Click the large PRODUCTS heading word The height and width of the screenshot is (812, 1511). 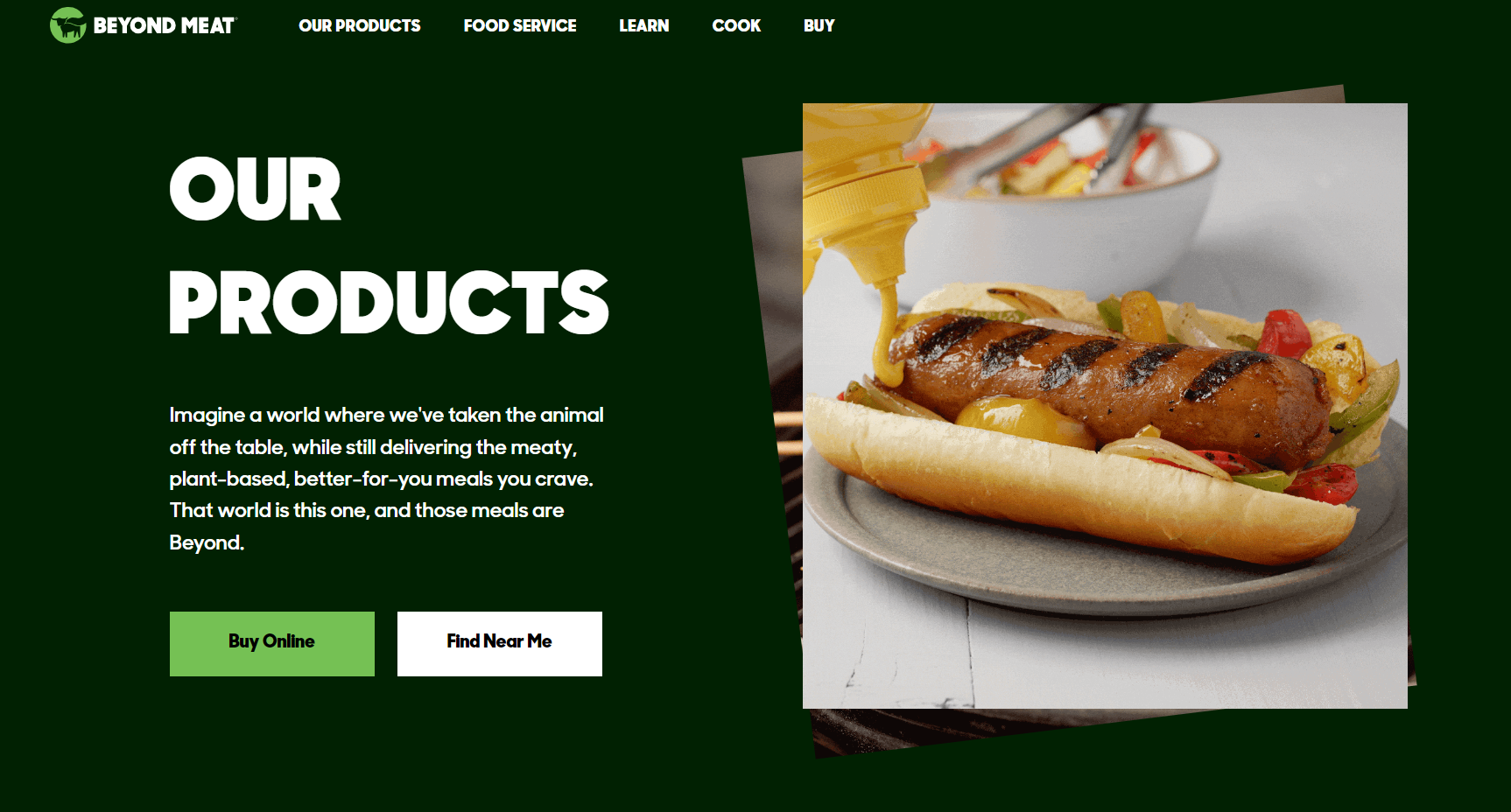pos(389,302)
